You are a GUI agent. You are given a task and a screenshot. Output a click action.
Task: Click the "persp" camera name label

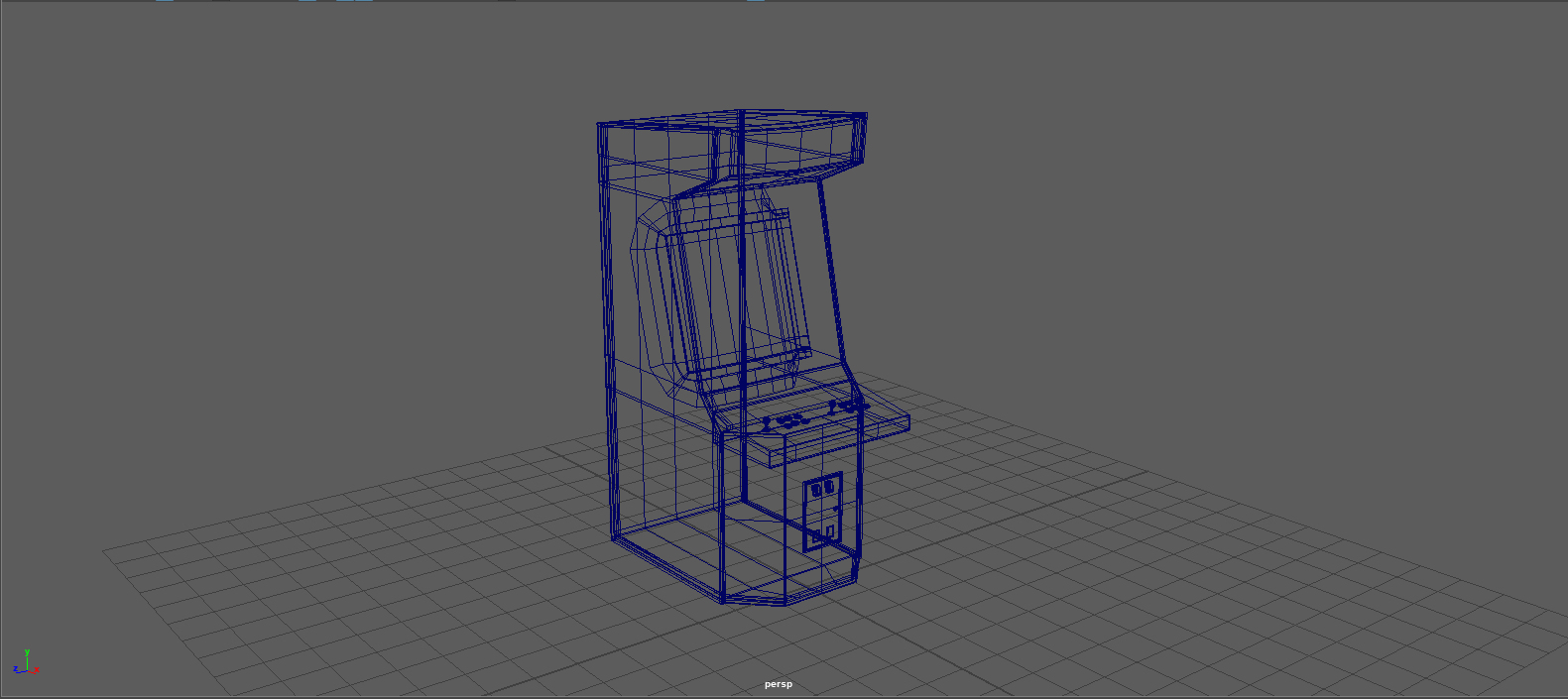pos(779,684)
